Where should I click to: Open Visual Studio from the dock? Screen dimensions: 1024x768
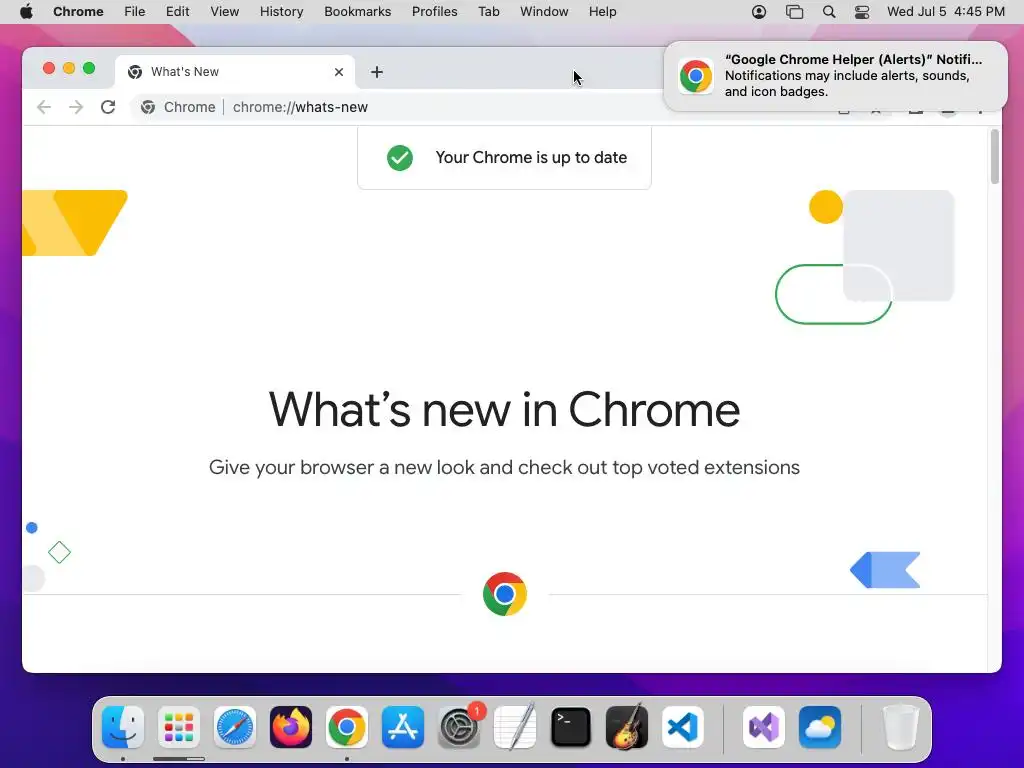click(x=764, y=727)
